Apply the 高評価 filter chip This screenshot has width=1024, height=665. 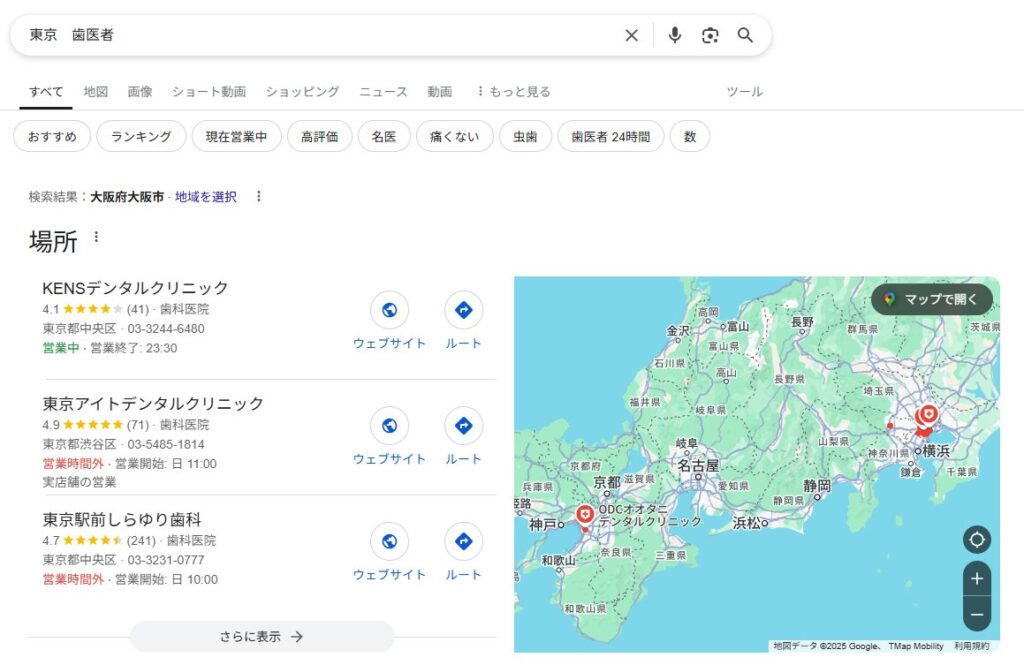(x=320, y=137)
